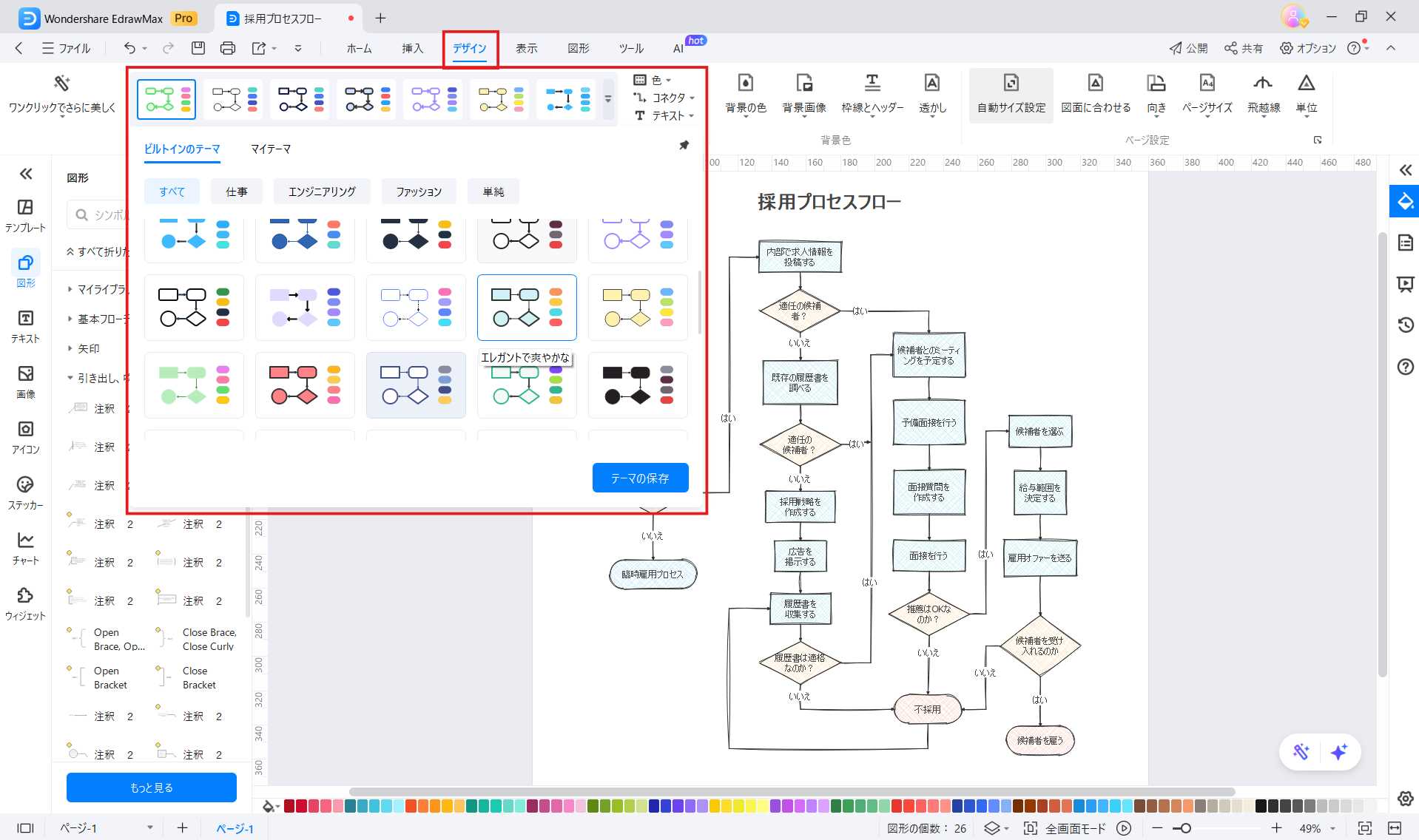The image size is (1419, 840).
Task: Open the 49% zoom level dropdown
Action: pyautogui.click(x=1317, y=828)
